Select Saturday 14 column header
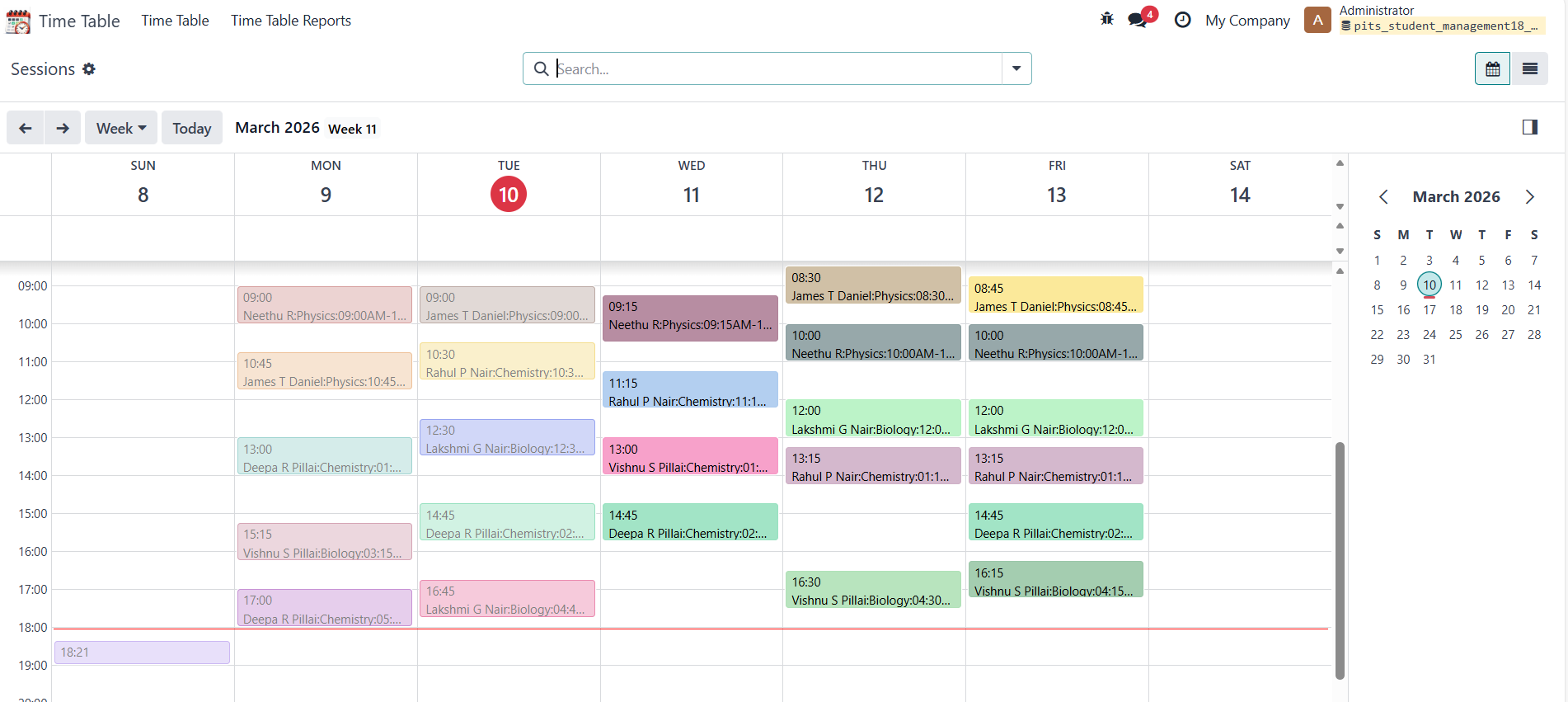 [1240, 186]
